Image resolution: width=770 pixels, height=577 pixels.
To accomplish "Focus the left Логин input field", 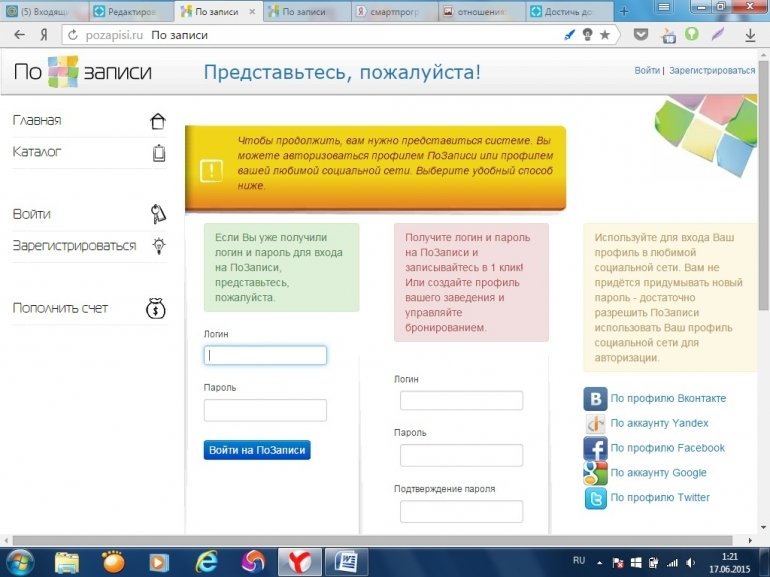I will [x=265, y=355].
